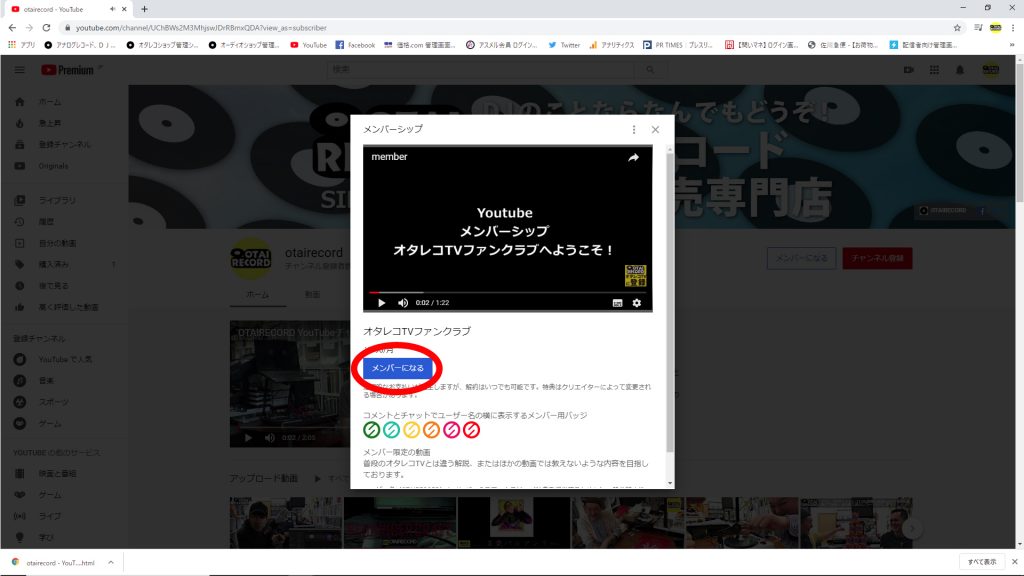Open the PR TIMES bookmark
The image size is (1024, 576).
pos(677,45)
